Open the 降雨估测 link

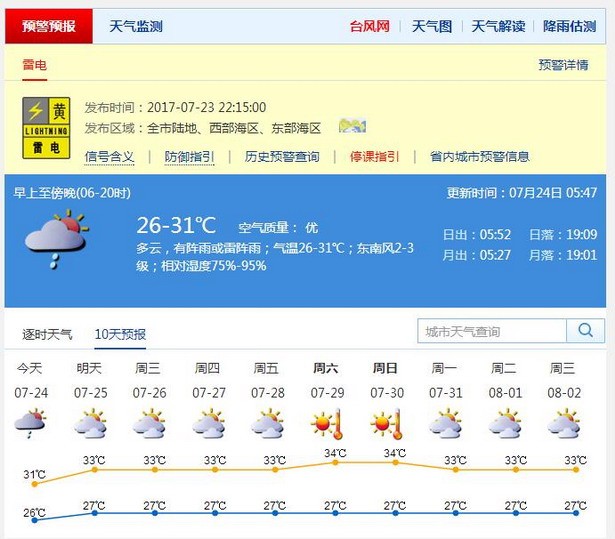coord(570,27)
